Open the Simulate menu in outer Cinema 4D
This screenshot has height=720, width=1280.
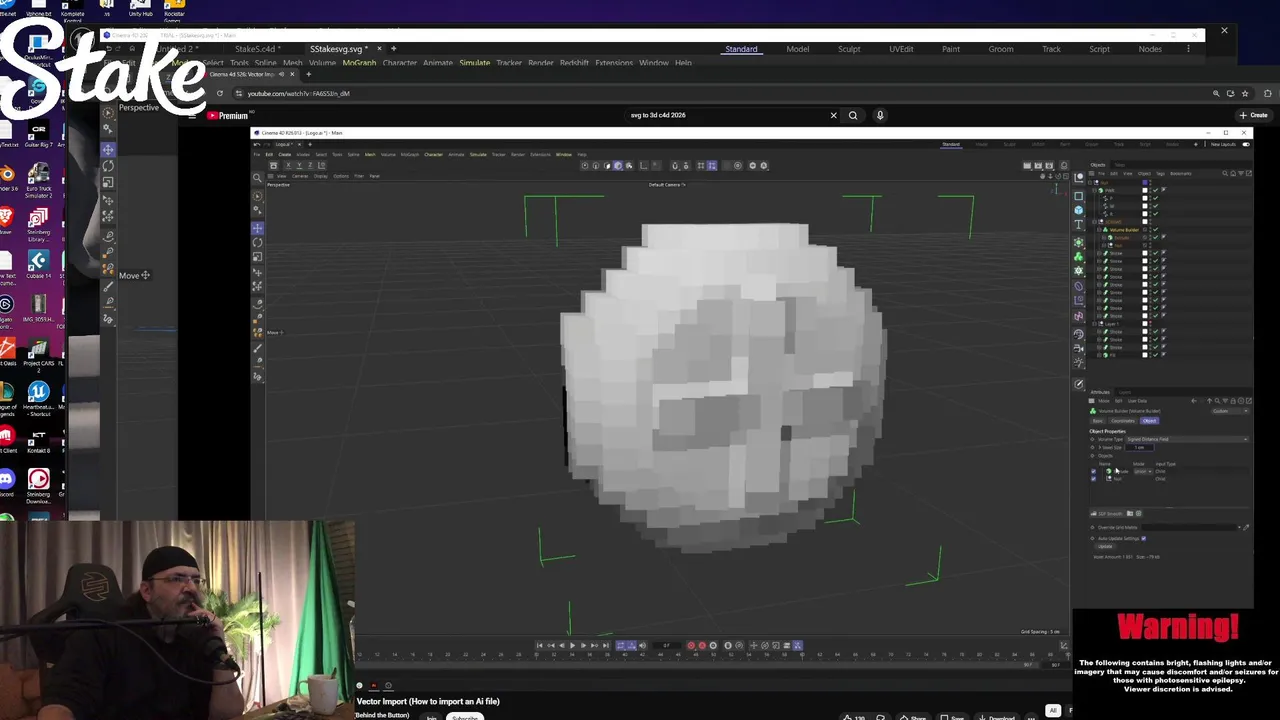pyautogui.click(x=474, y=63)
